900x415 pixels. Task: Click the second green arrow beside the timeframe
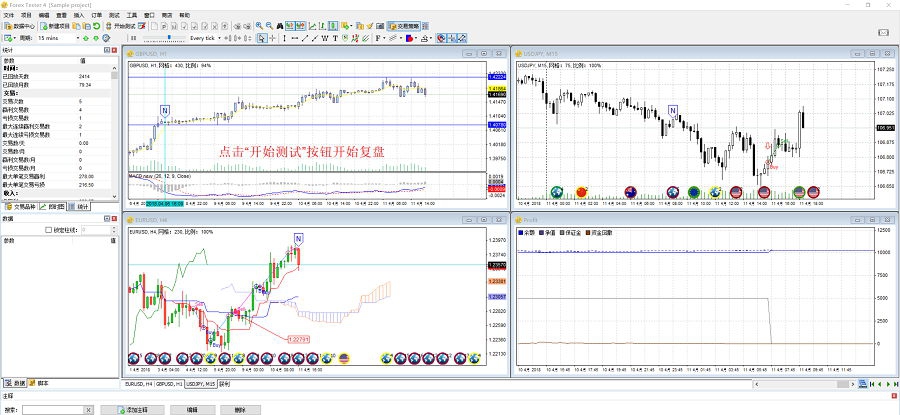tap(96, 38)
